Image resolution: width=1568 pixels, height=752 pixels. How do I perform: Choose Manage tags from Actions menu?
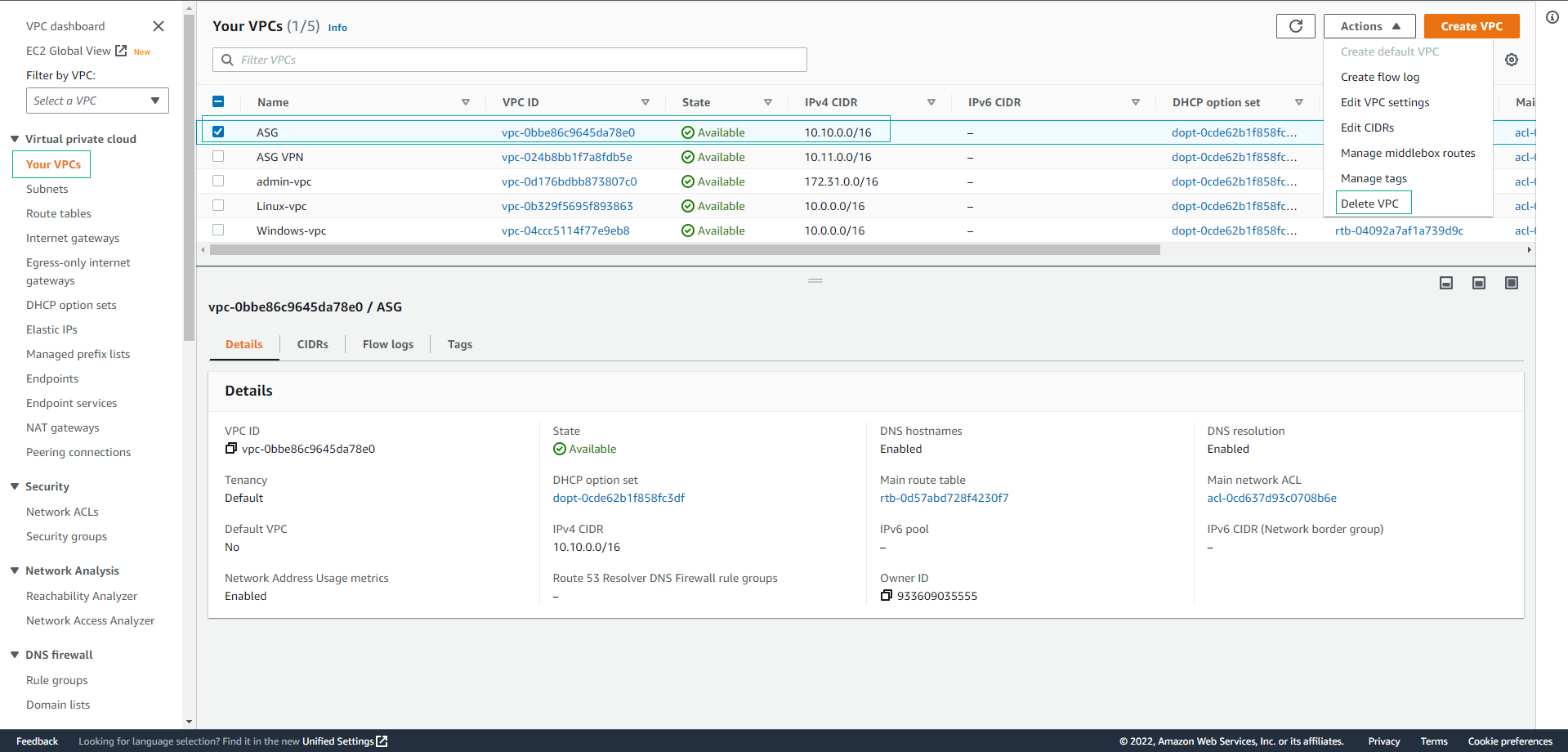click(1374, 178)
